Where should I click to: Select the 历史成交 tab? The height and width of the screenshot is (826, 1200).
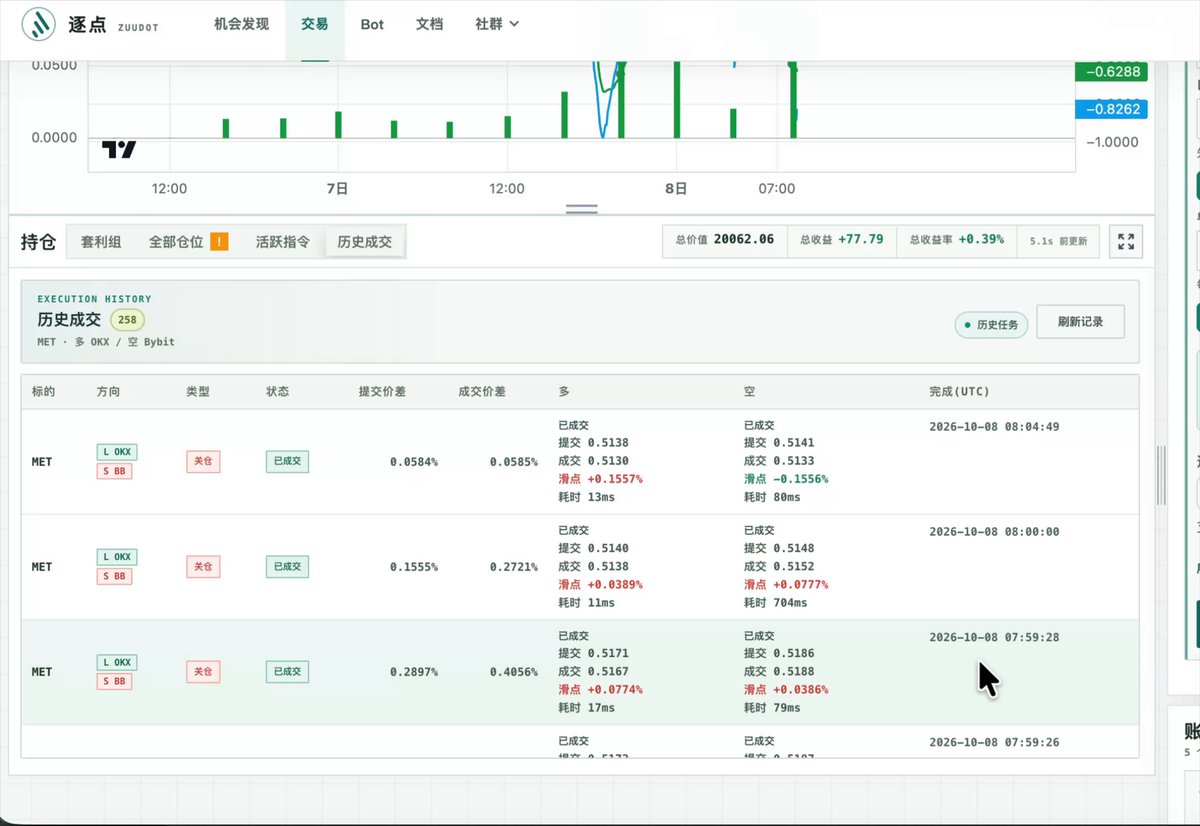tap(365, 242)
